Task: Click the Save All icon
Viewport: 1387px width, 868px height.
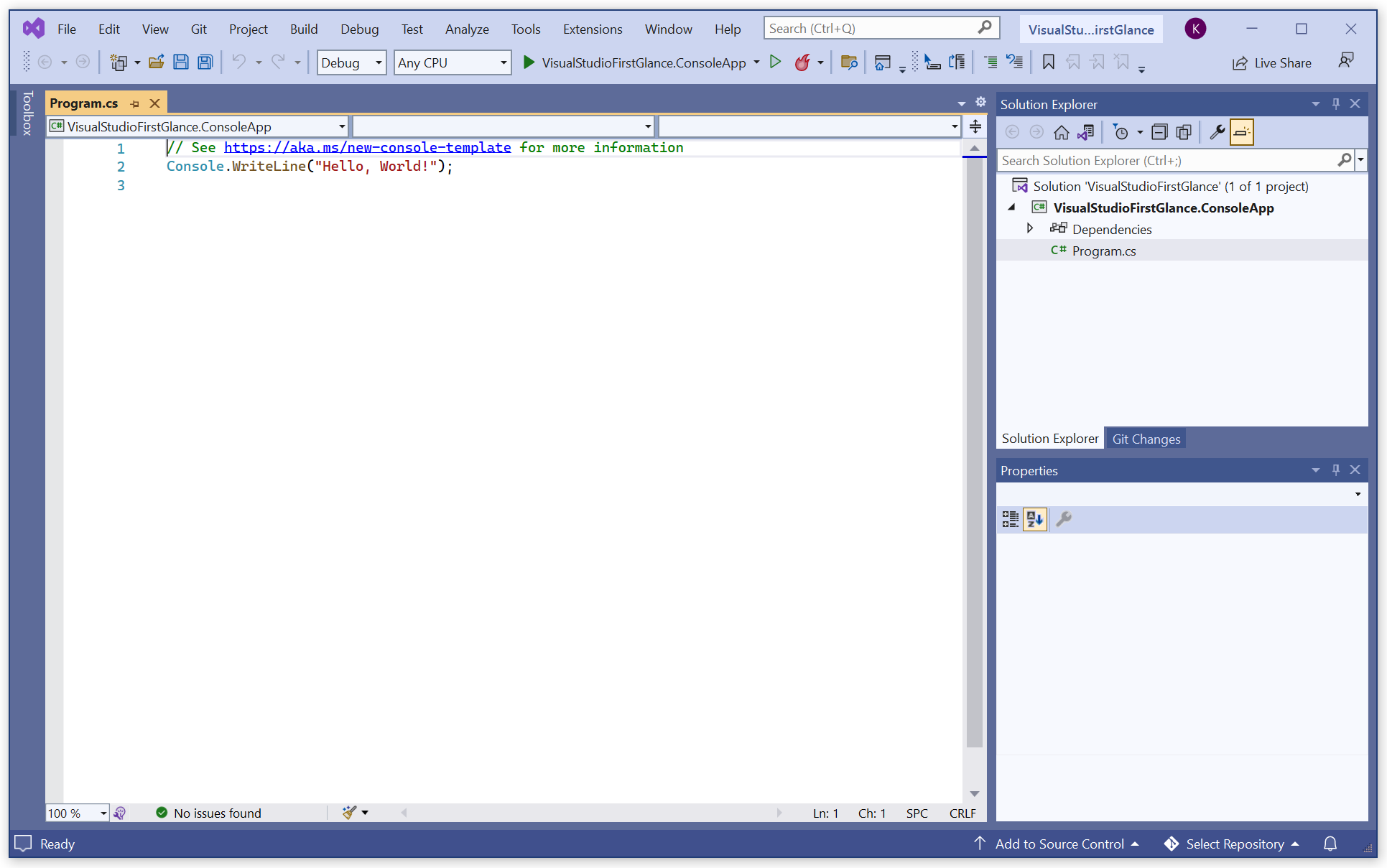Action: (205, 62)
